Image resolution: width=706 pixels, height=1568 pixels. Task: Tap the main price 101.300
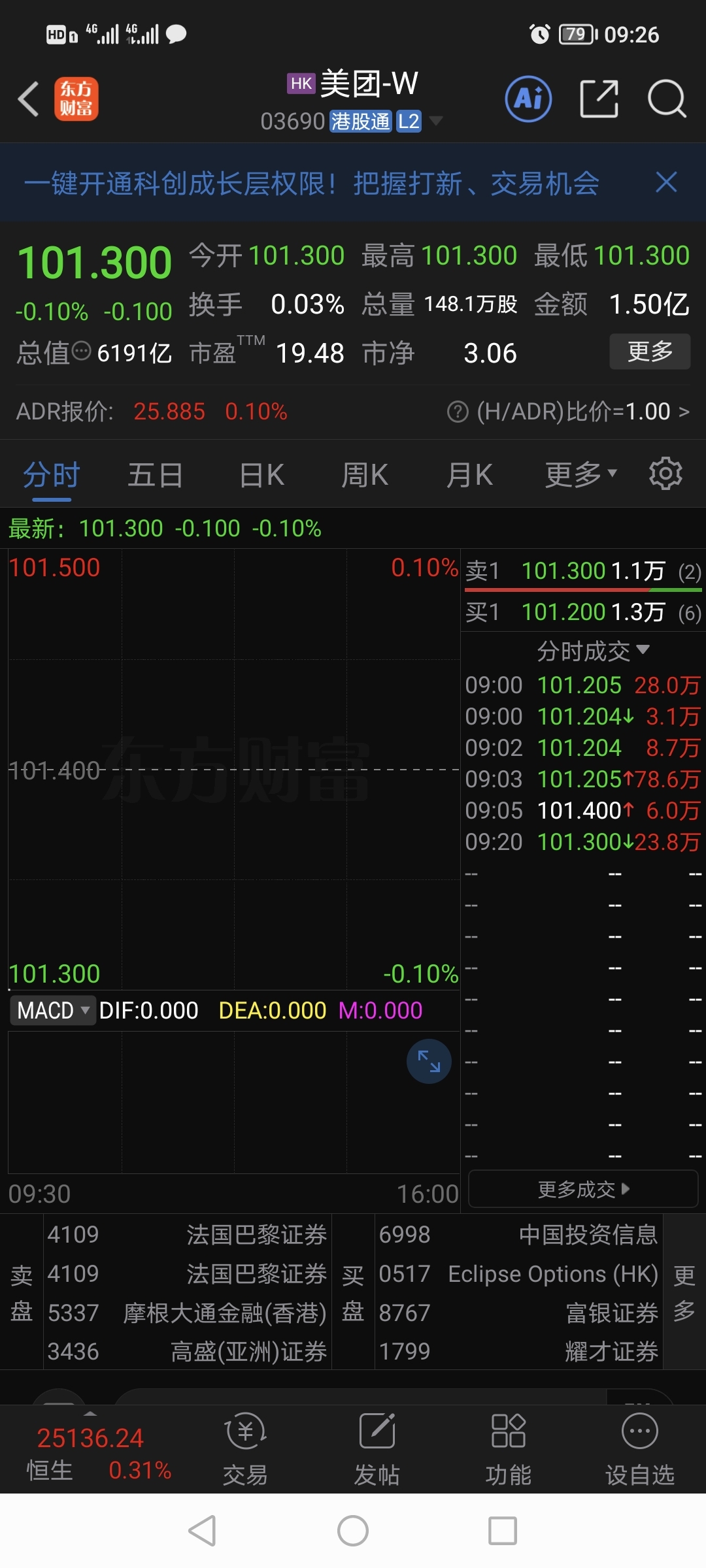pos(95,263)
